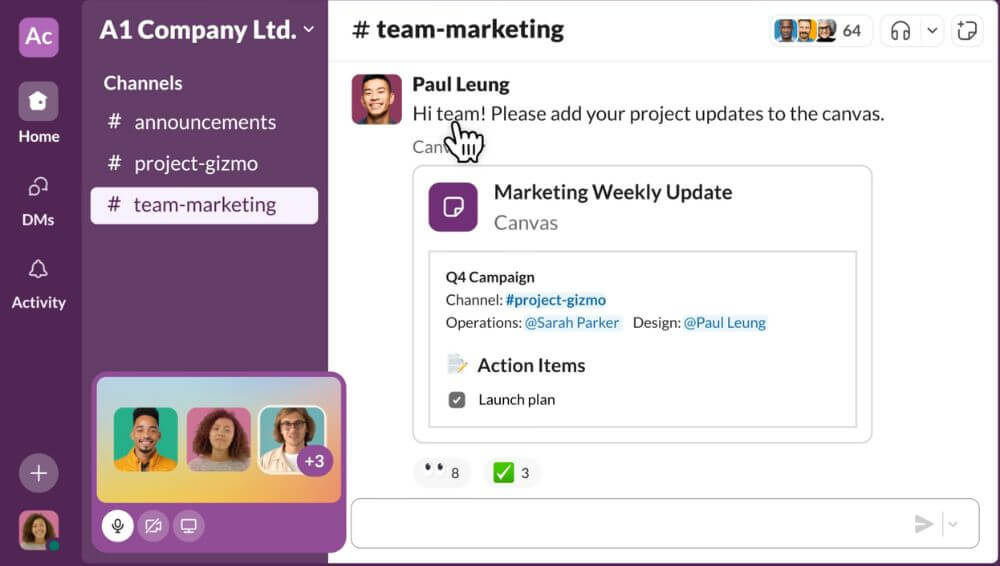The image size is (1000, 566).
Task: Click the Q4 Campaign heading
Action: [490, 278]
